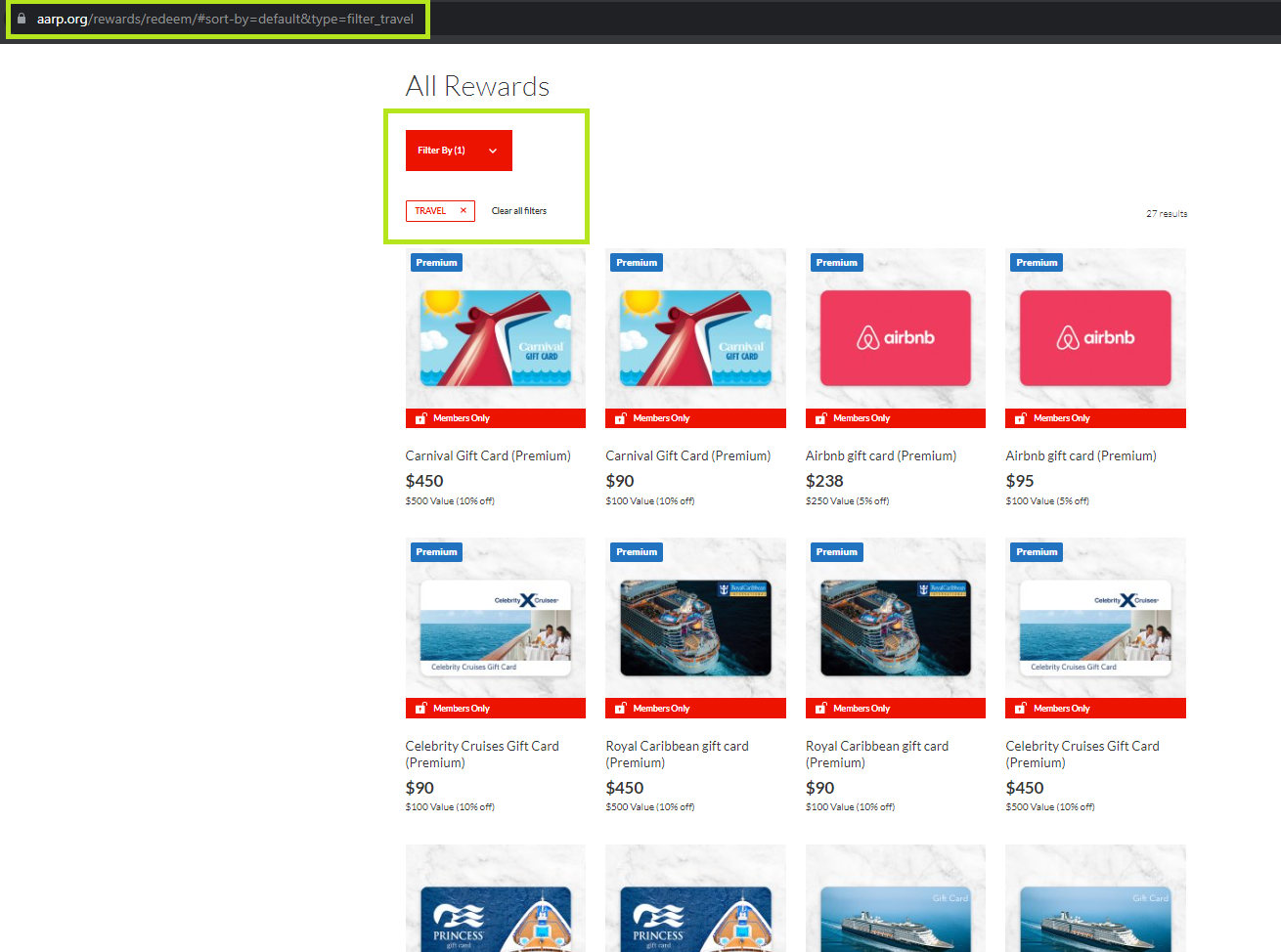The width and height of the screenshot is (1281, 952).
Task: Expand the Filter By chevron arrow
Action: click(493, 151)
